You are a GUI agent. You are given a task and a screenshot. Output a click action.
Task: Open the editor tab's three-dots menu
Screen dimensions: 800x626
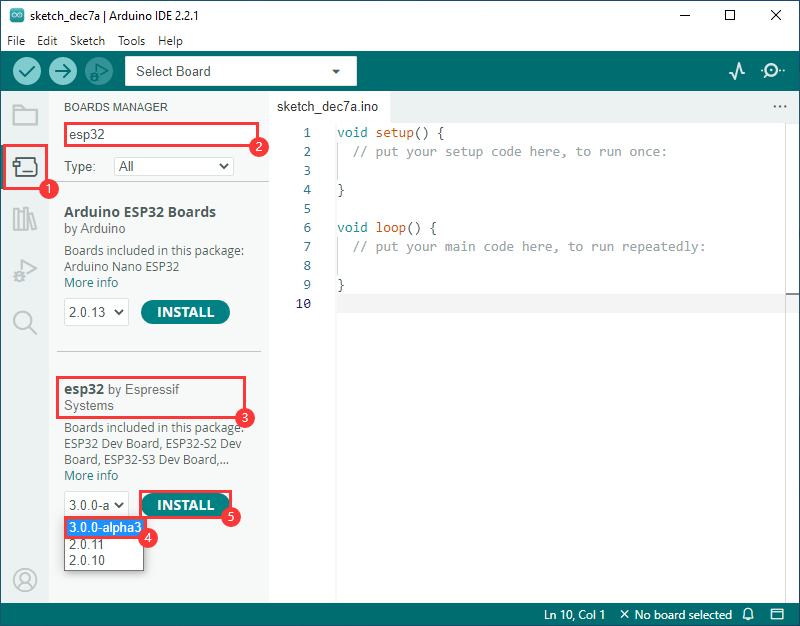pos(780,107)
